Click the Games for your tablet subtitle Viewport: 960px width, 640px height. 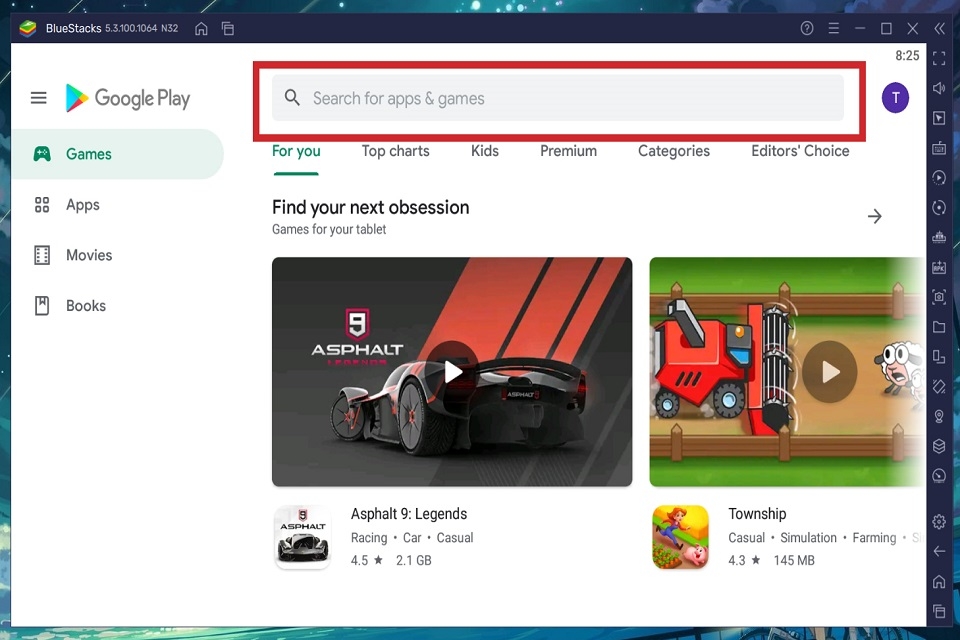329,230
